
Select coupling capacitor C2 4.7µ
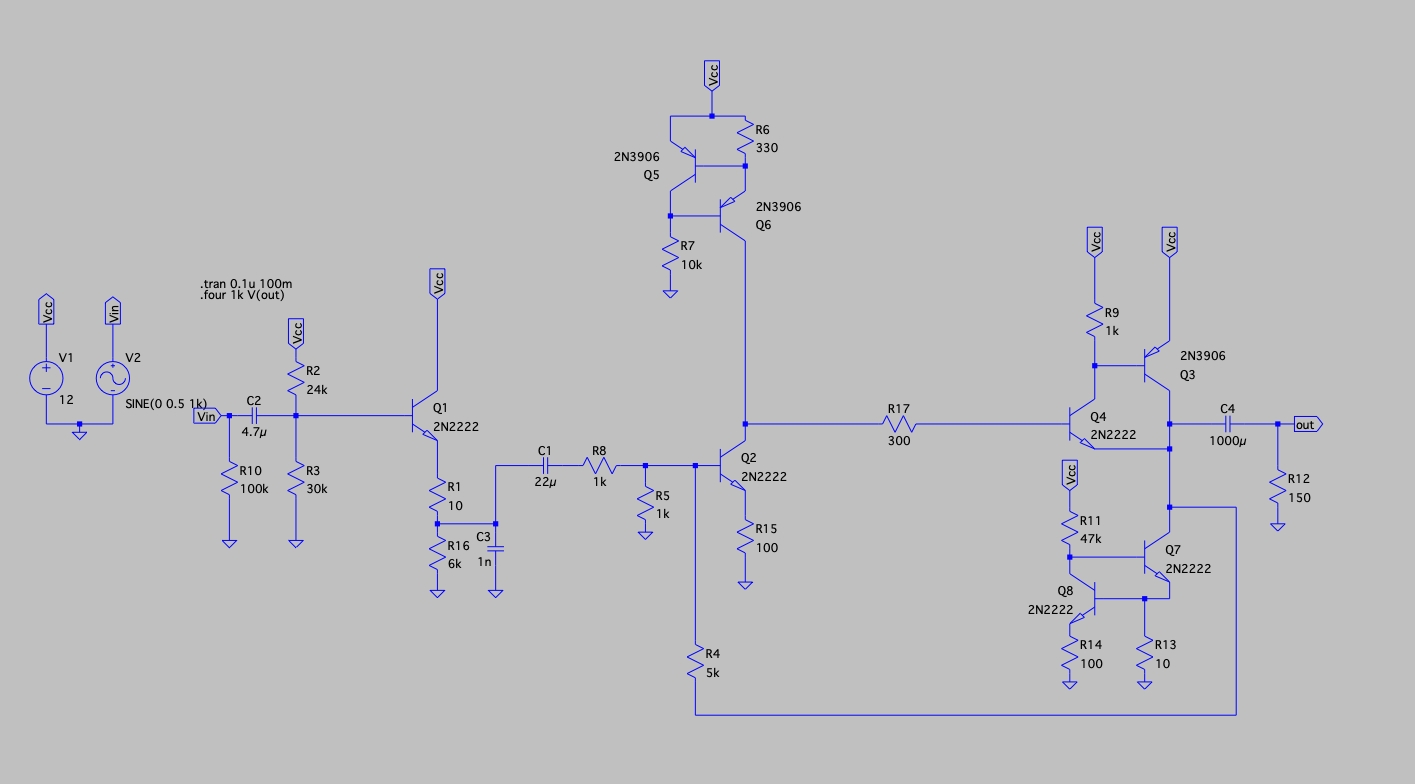[x=256, y=413]
